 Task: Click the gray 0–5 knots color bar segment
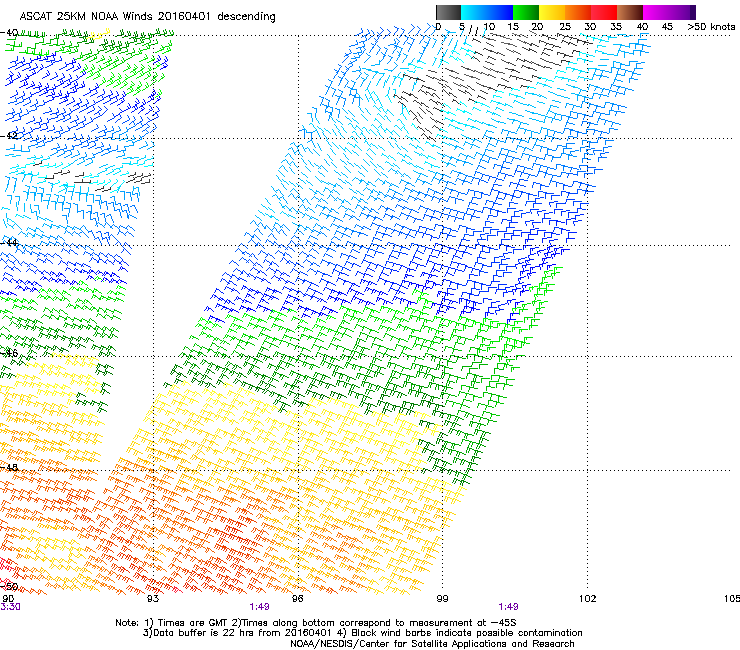pos(448,12)
